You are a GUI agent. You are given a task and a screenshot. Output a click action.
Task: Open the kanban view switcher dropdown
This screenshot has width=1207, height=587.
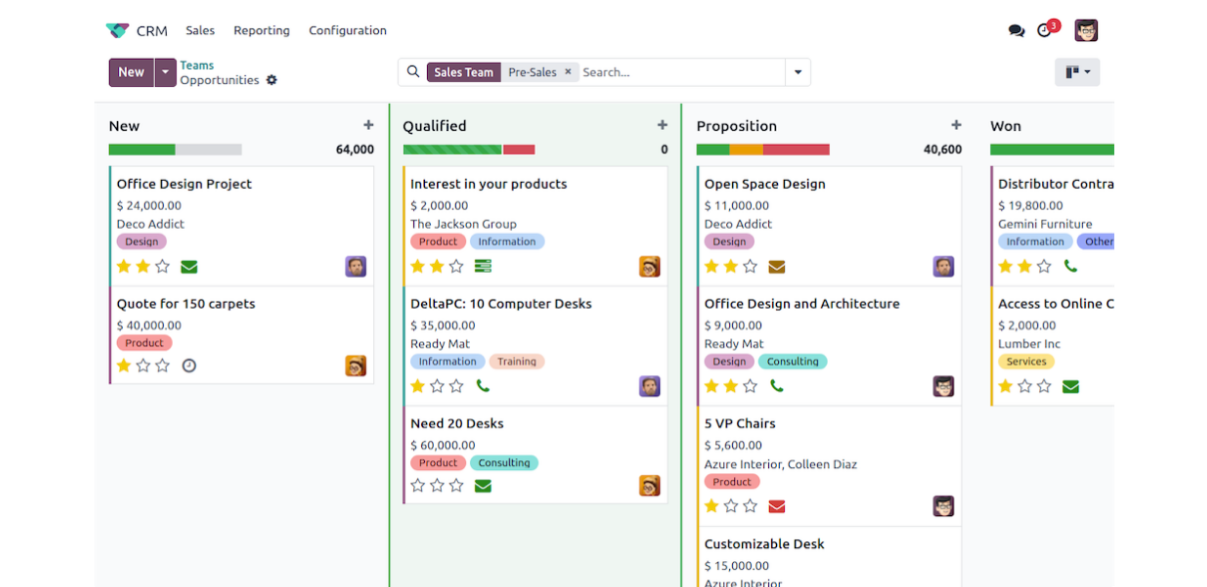pyautogui.click(x=1077, y=72)
